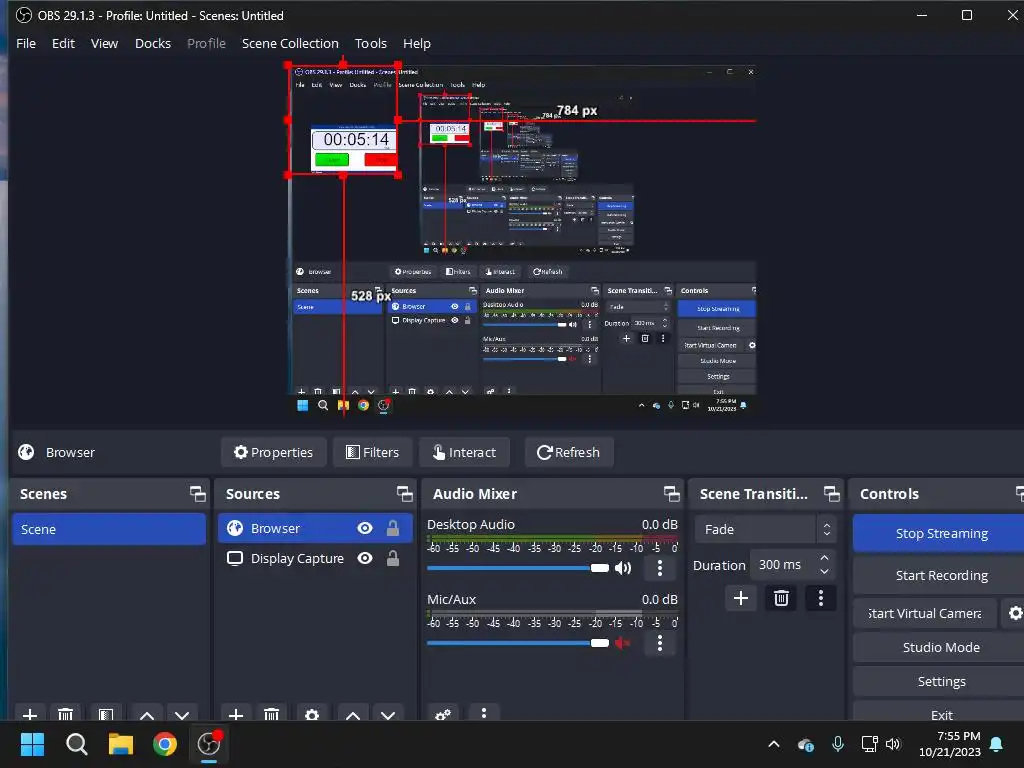Open the taskbar clock showing 7:55 PM
Image resolution: width=1024 pixels, height=768 pixels.
point(950,744)
